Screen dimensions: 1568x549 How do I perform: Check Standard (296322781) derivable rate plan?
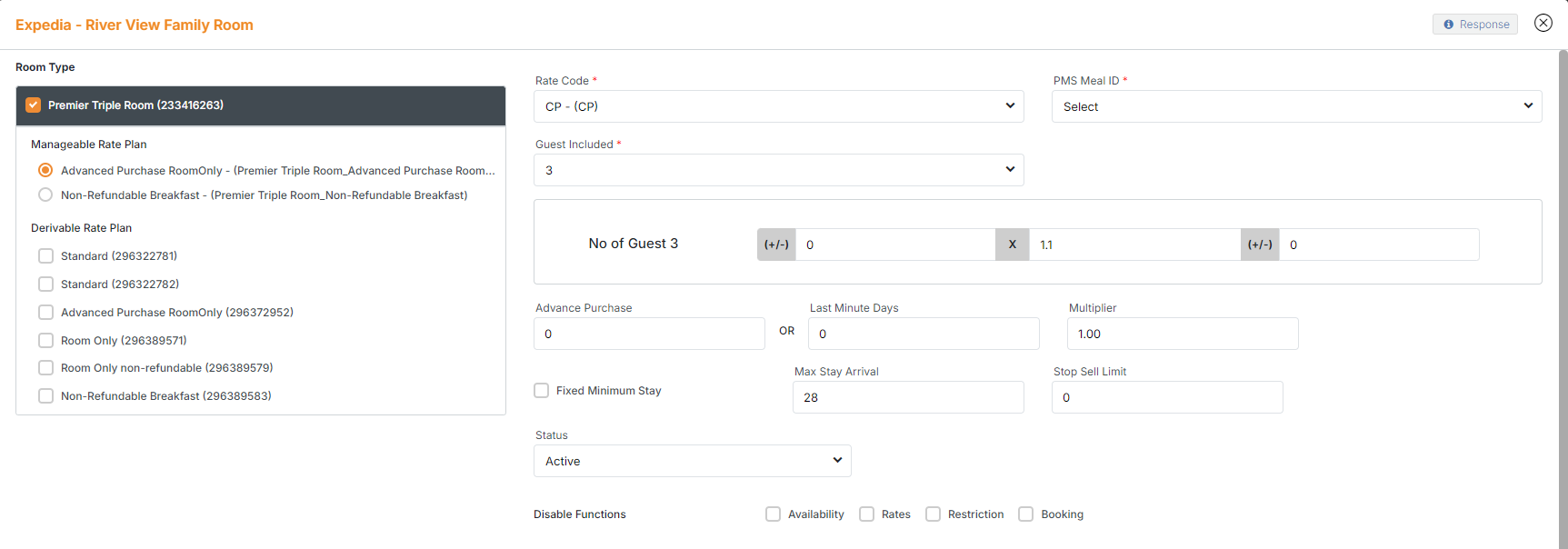coord(45,256)
